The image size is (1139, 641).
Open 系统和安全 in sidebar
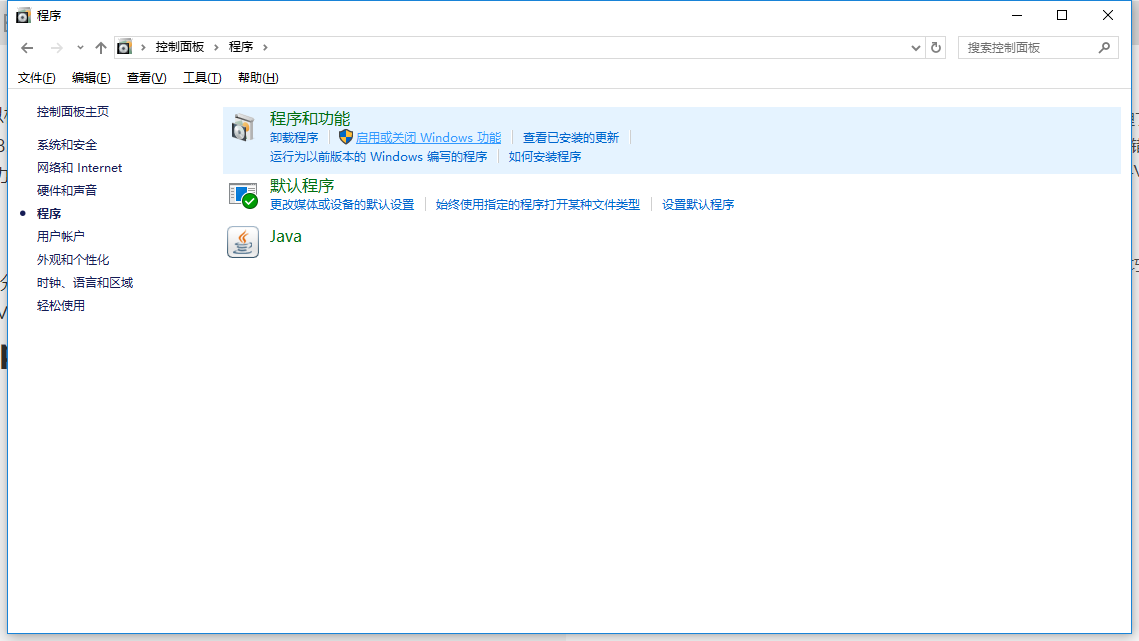tap(67, 145)
